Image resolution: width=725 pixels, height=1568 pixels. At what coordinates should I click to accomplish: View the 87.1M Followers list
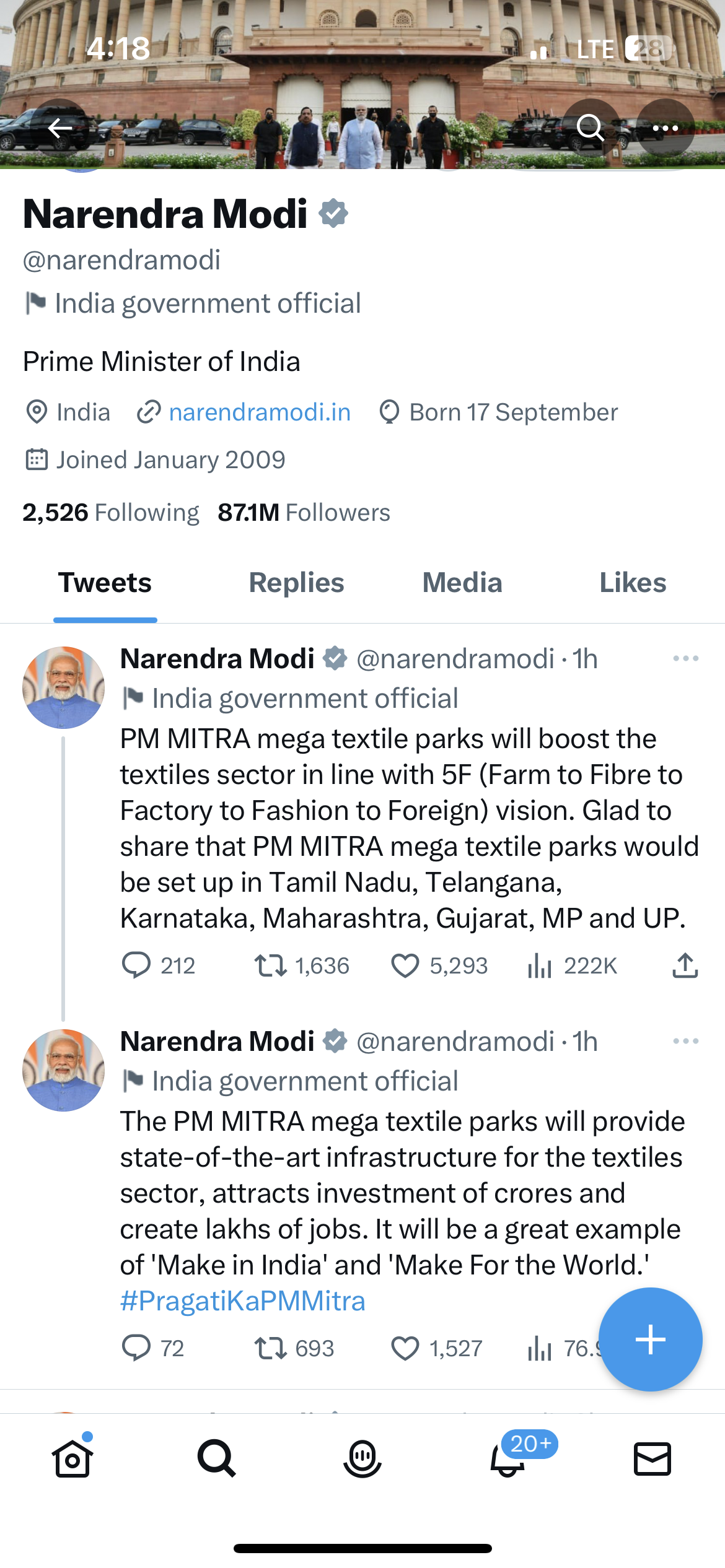point(304,513)
